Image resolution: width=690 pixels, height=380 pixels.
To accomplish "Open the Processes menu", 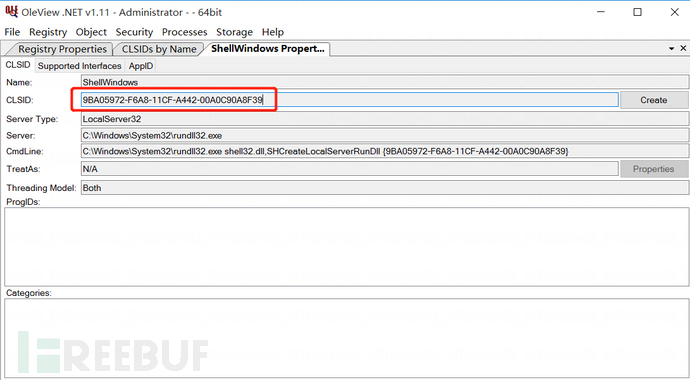I will (x=184, y=32).
